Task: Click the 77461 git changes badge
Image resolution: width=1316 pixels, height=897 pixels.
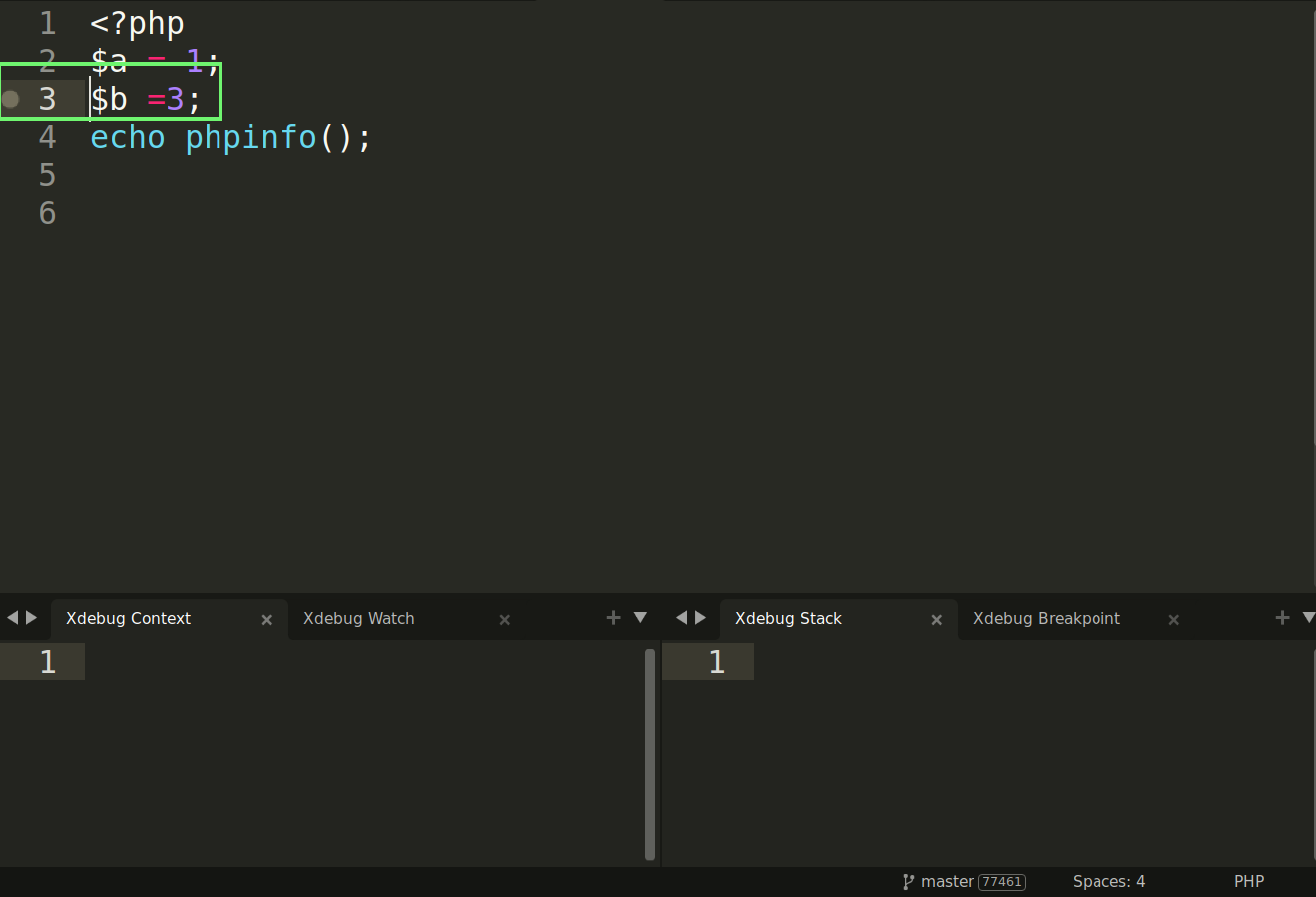Action: pyautogui.click(x=1002, y=882)
